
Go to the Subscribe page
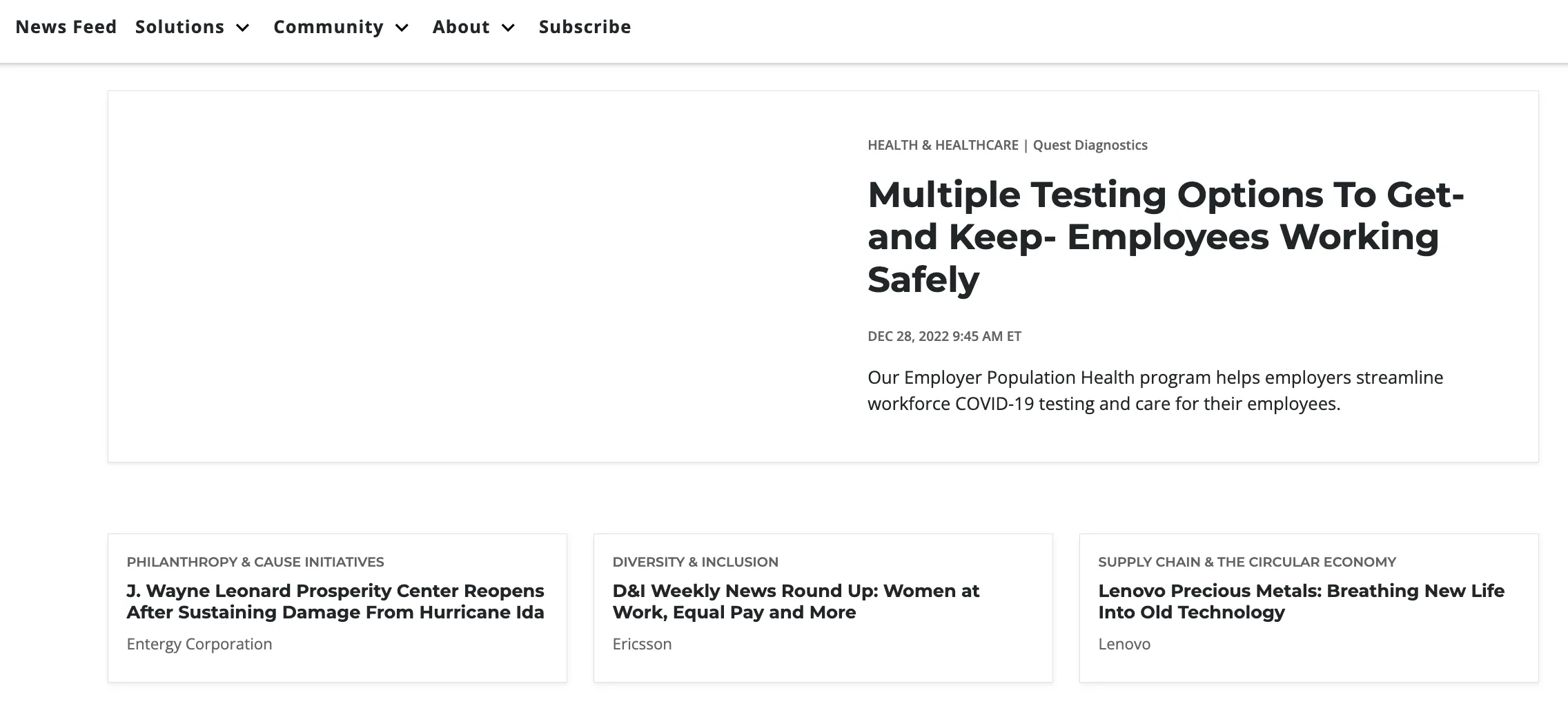click(585, 27)
